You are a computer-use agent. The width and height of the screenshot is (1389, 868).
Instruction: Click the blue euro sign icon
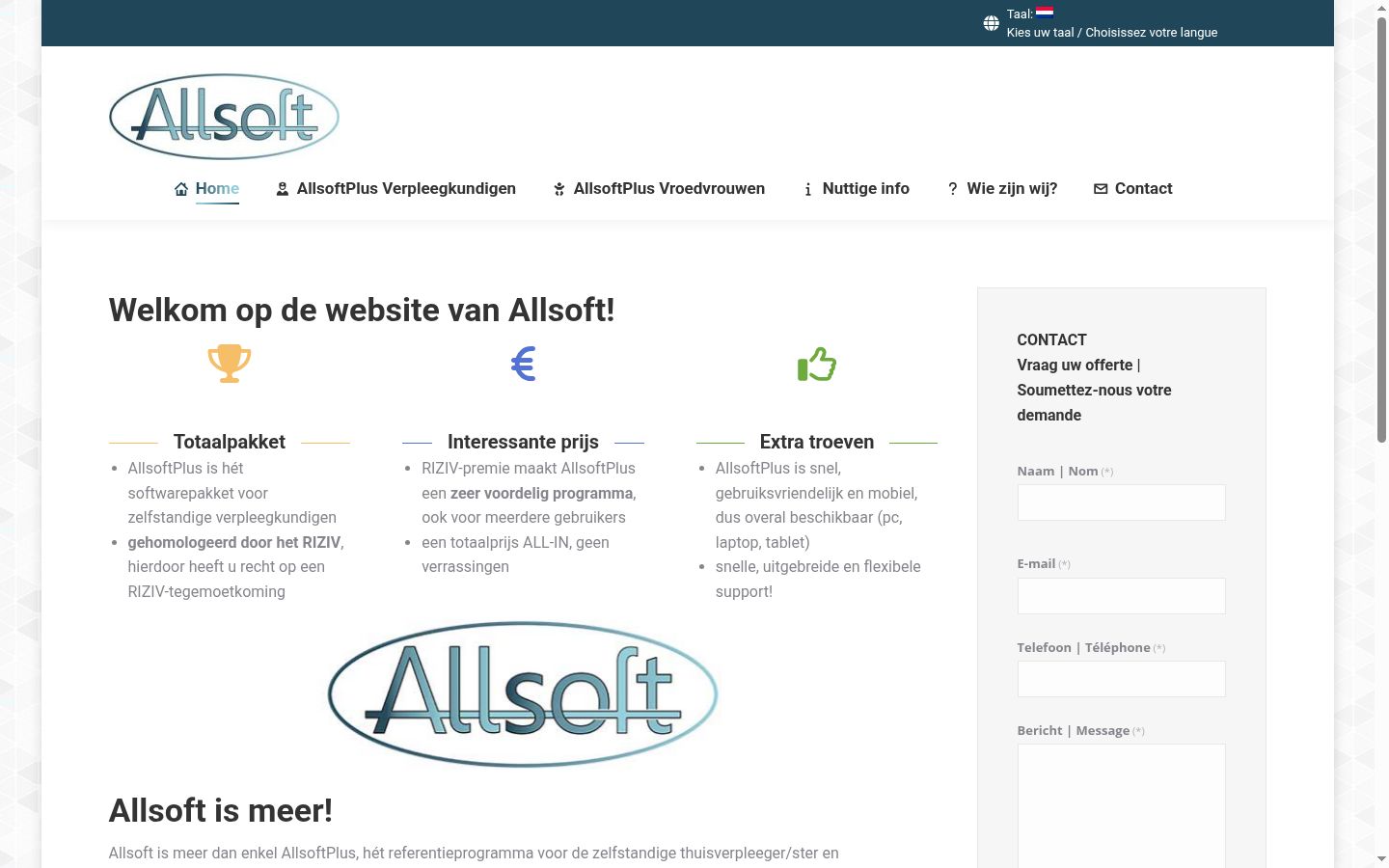pyautogui.click(x=523, y=364)
